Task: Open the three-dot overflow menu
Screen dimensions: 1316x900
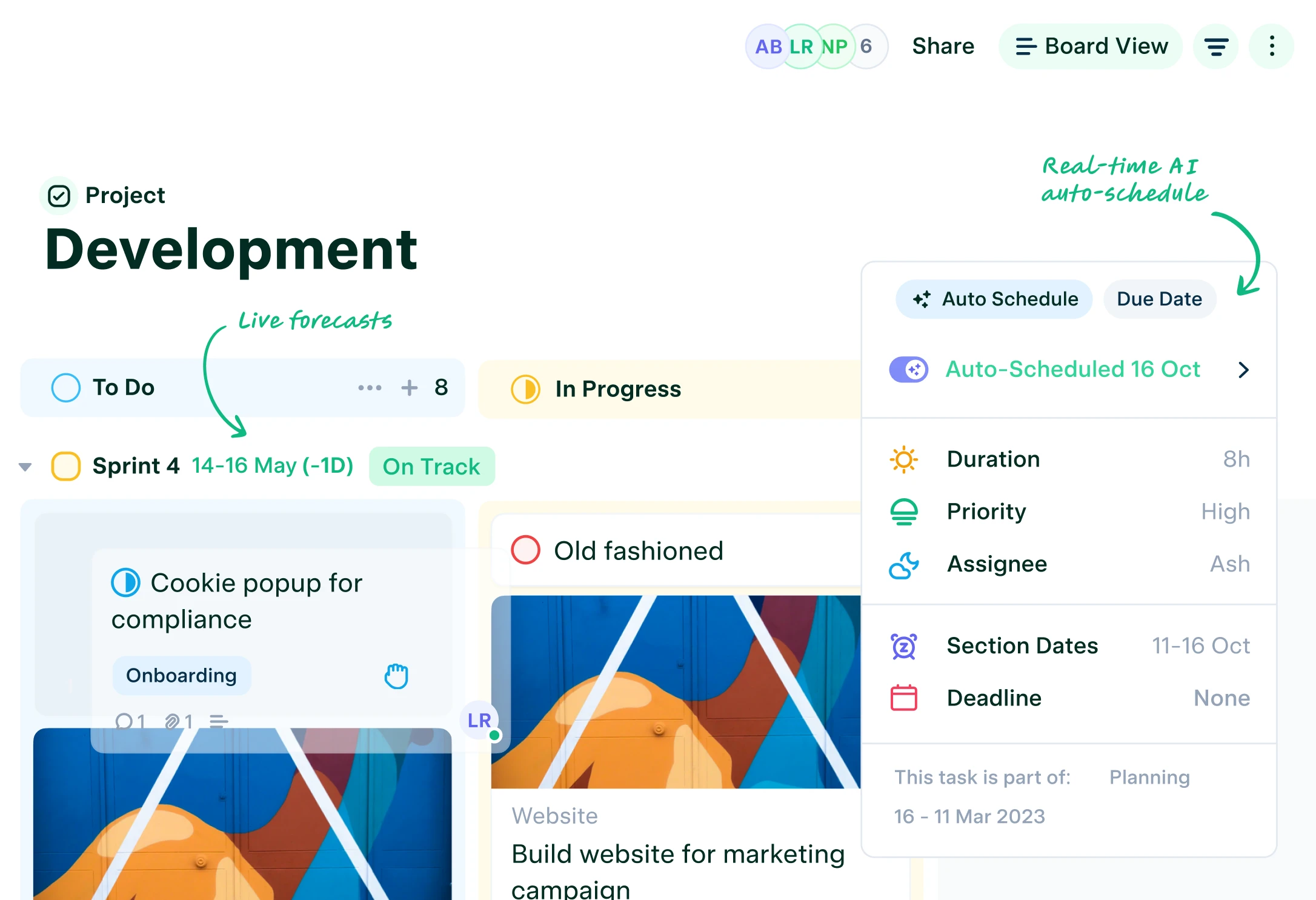Action: 1271,46
